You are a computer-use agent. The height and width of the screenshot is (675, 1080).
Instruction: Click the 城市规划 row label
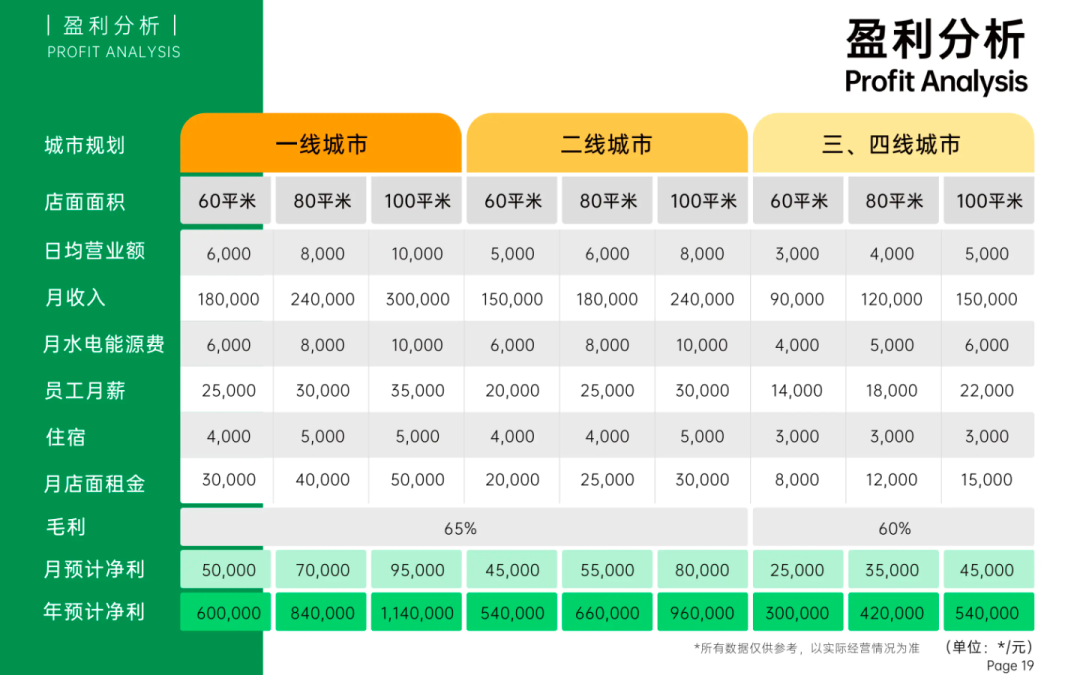click(85, 145)
